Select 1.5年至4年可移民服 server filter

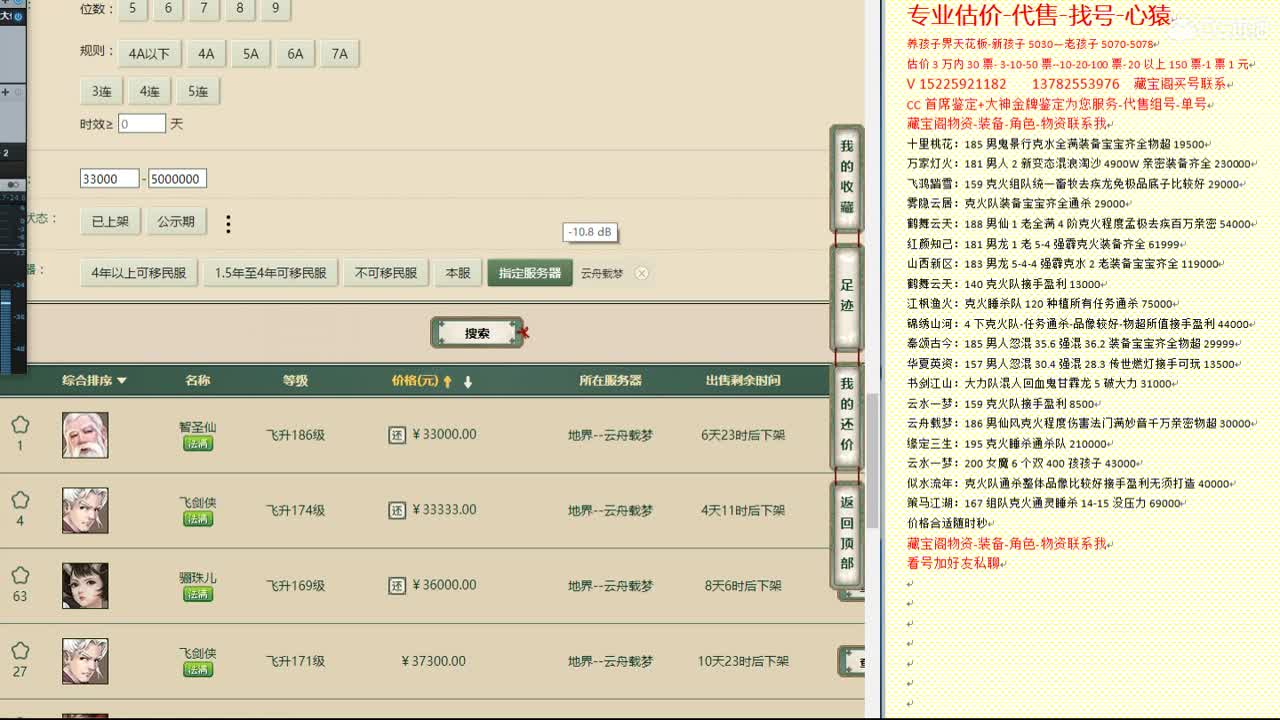(270, 273)
